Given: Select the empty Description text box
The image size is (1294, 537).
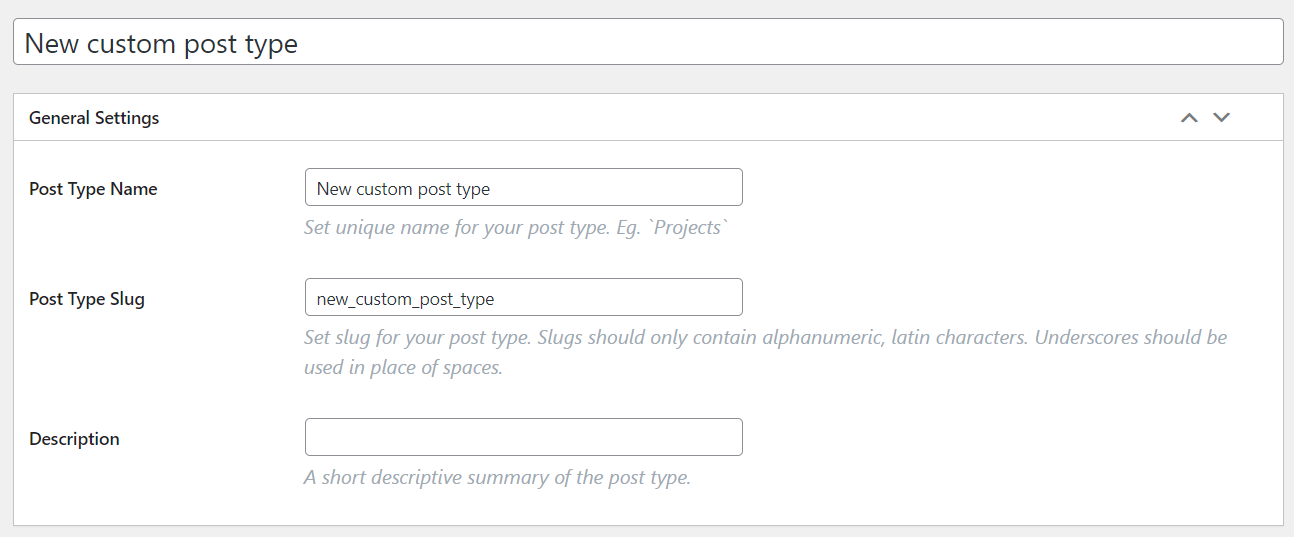Looking at the screenshot, I should point(523,438).
